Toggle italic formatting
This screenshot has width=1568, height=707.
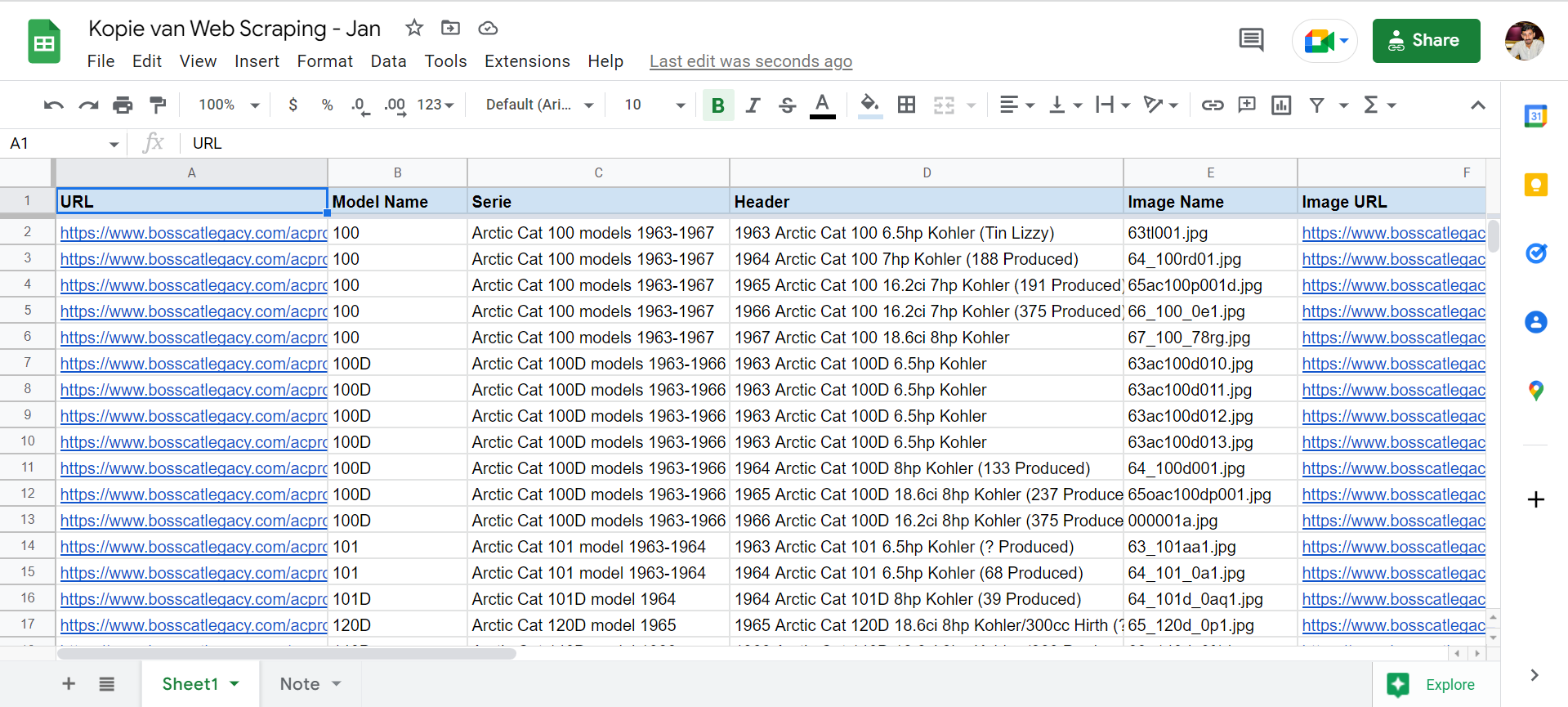(x=753, y=105)
